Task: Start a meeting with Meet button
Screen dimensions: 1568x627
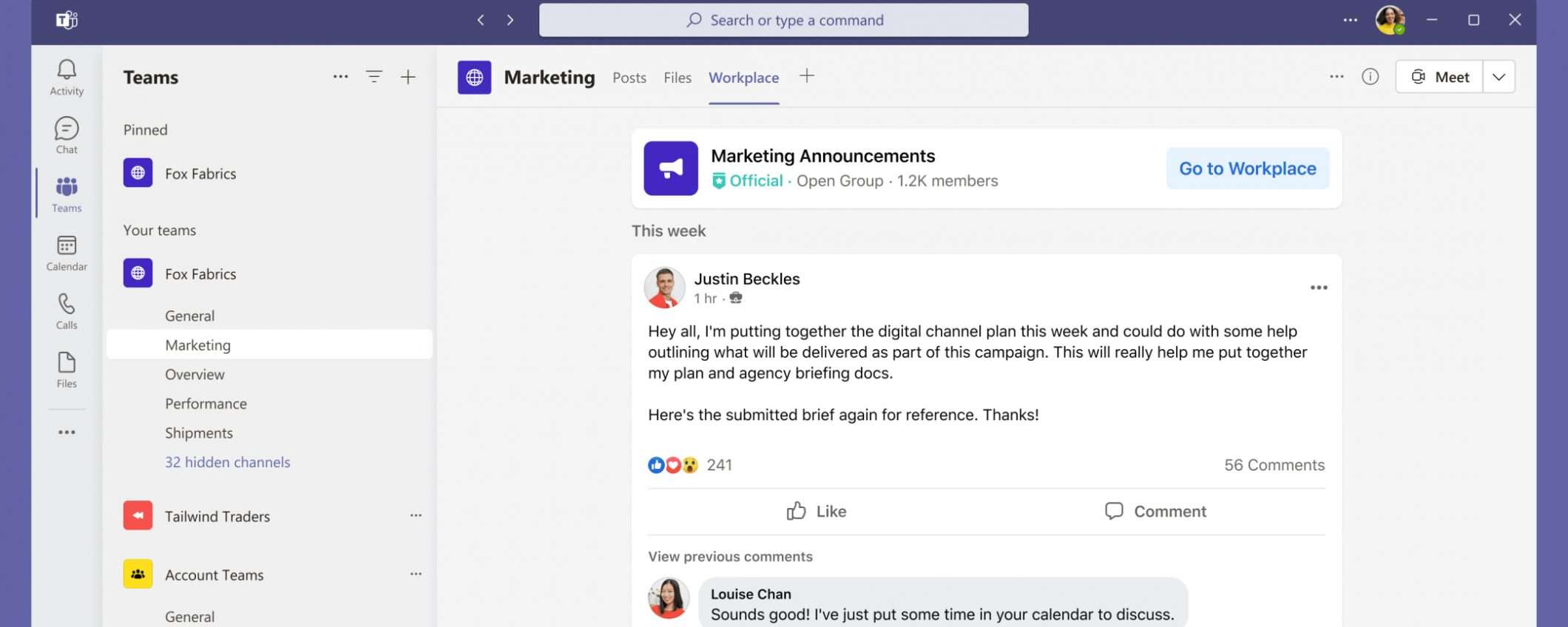Action: pos(1439,77)
